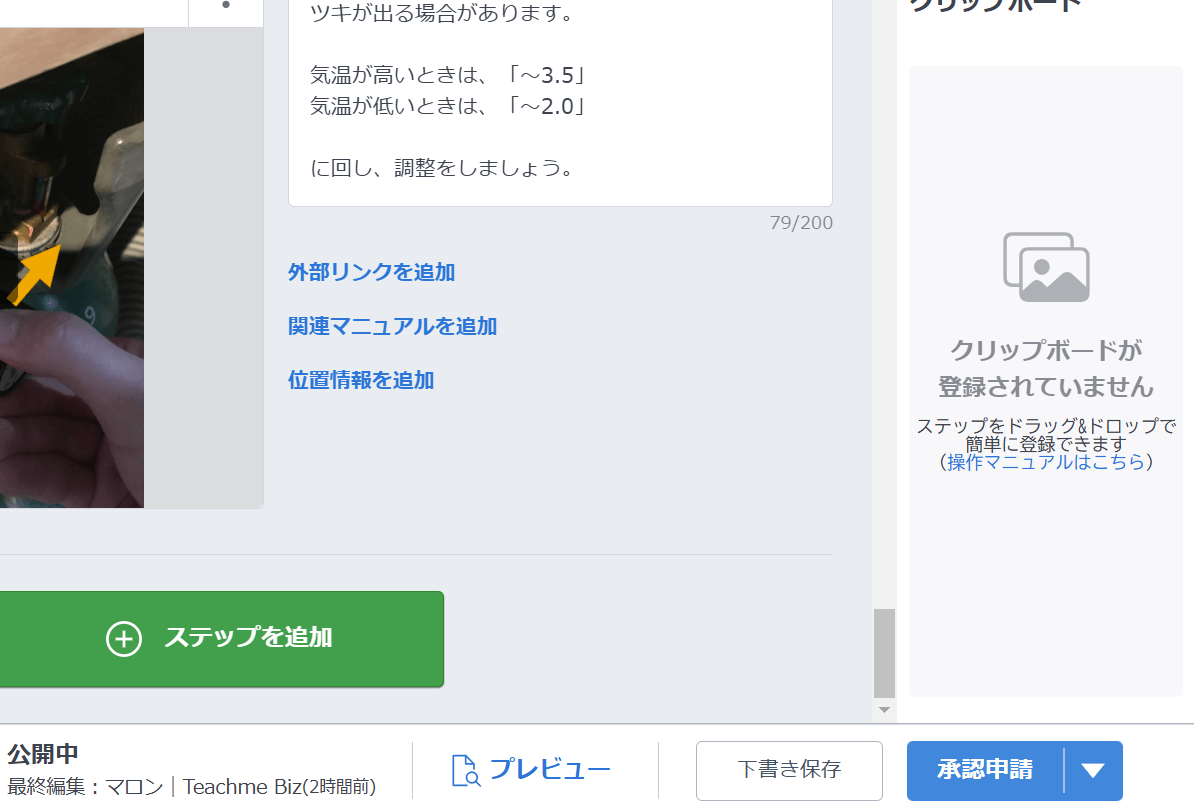The height and width of the screenshot is (812, 1194).
Task: Click 関連マニュアルを追加 link
Action: [392, 326]
